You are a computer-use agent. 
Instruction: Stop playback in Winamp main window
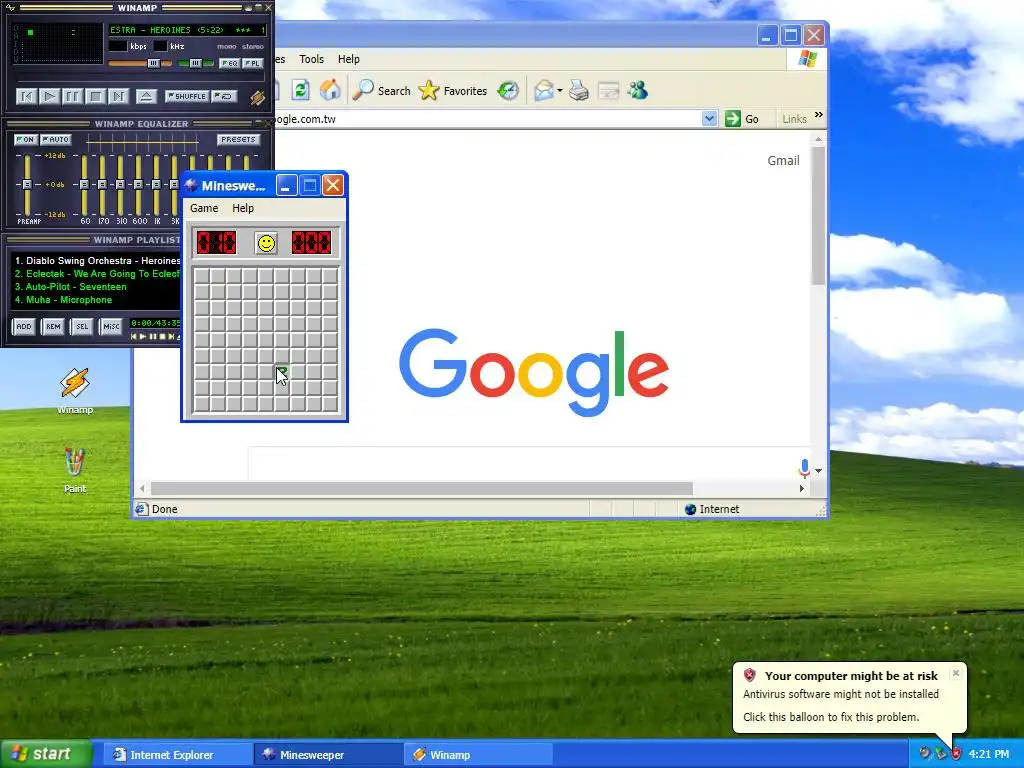(95, 97)
